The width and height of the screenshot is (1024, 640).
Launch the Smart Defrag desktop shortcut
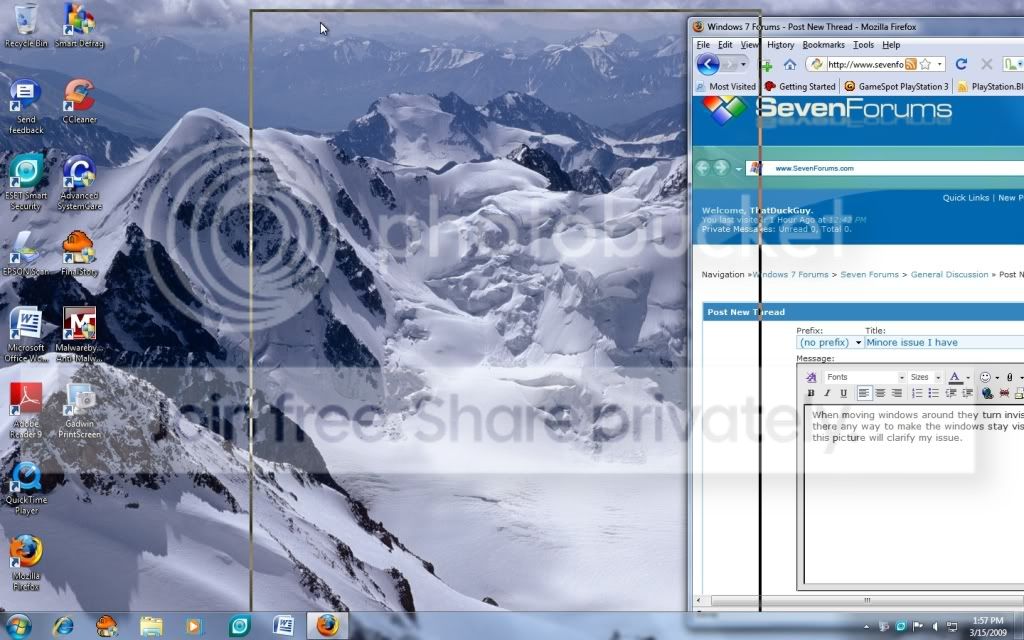[79, 26]
